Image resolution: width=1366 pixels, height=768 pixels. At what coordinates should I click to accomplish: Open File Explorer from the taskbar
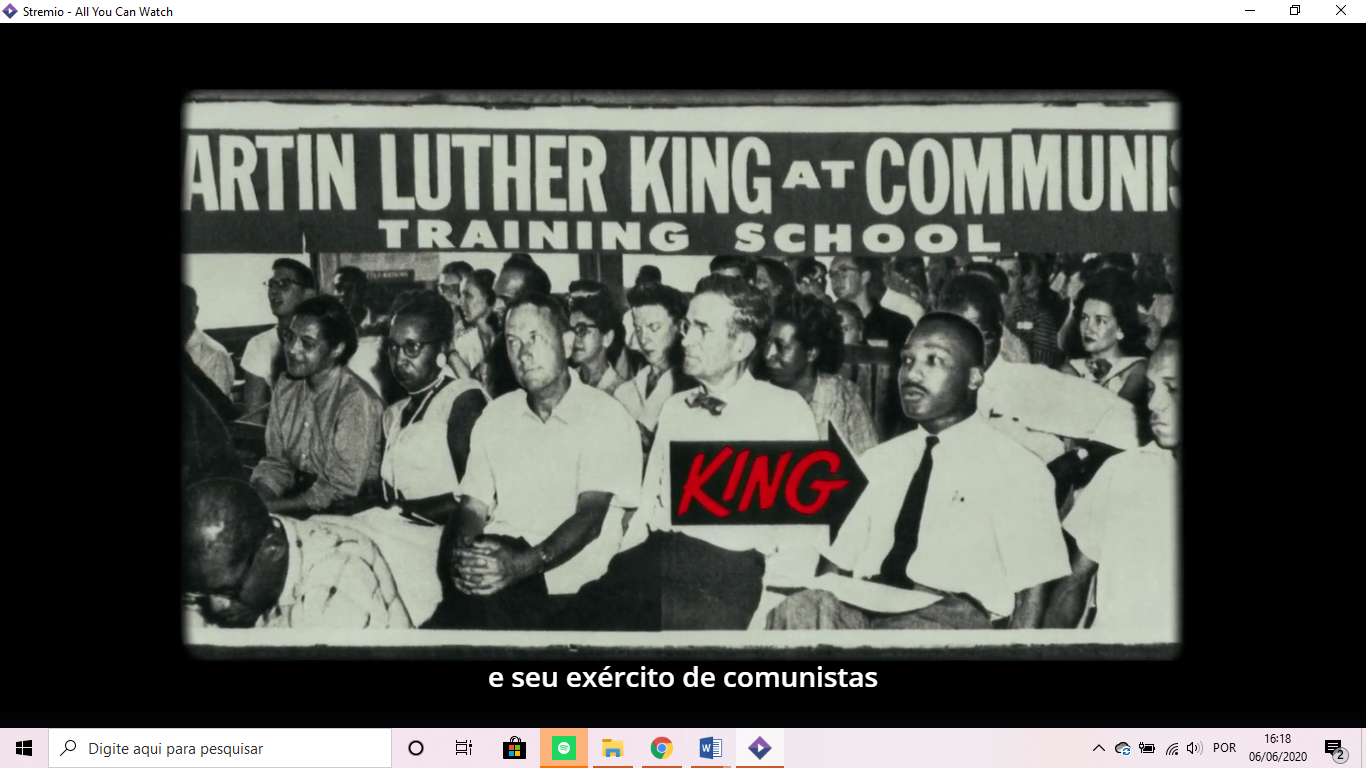(613, 748)
